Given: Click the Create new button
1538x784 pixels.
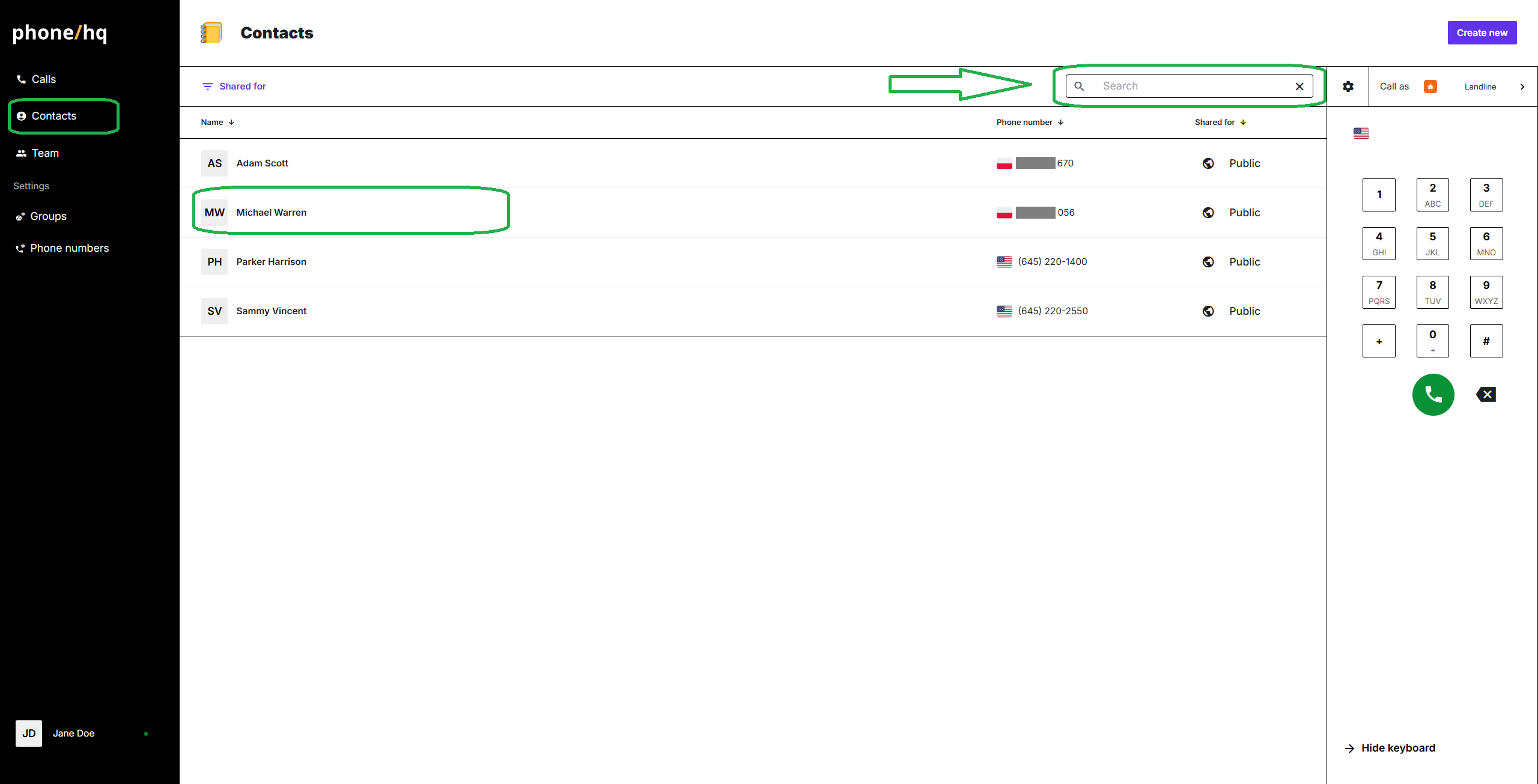Looking at the screenshot, I should (1482, 33).
